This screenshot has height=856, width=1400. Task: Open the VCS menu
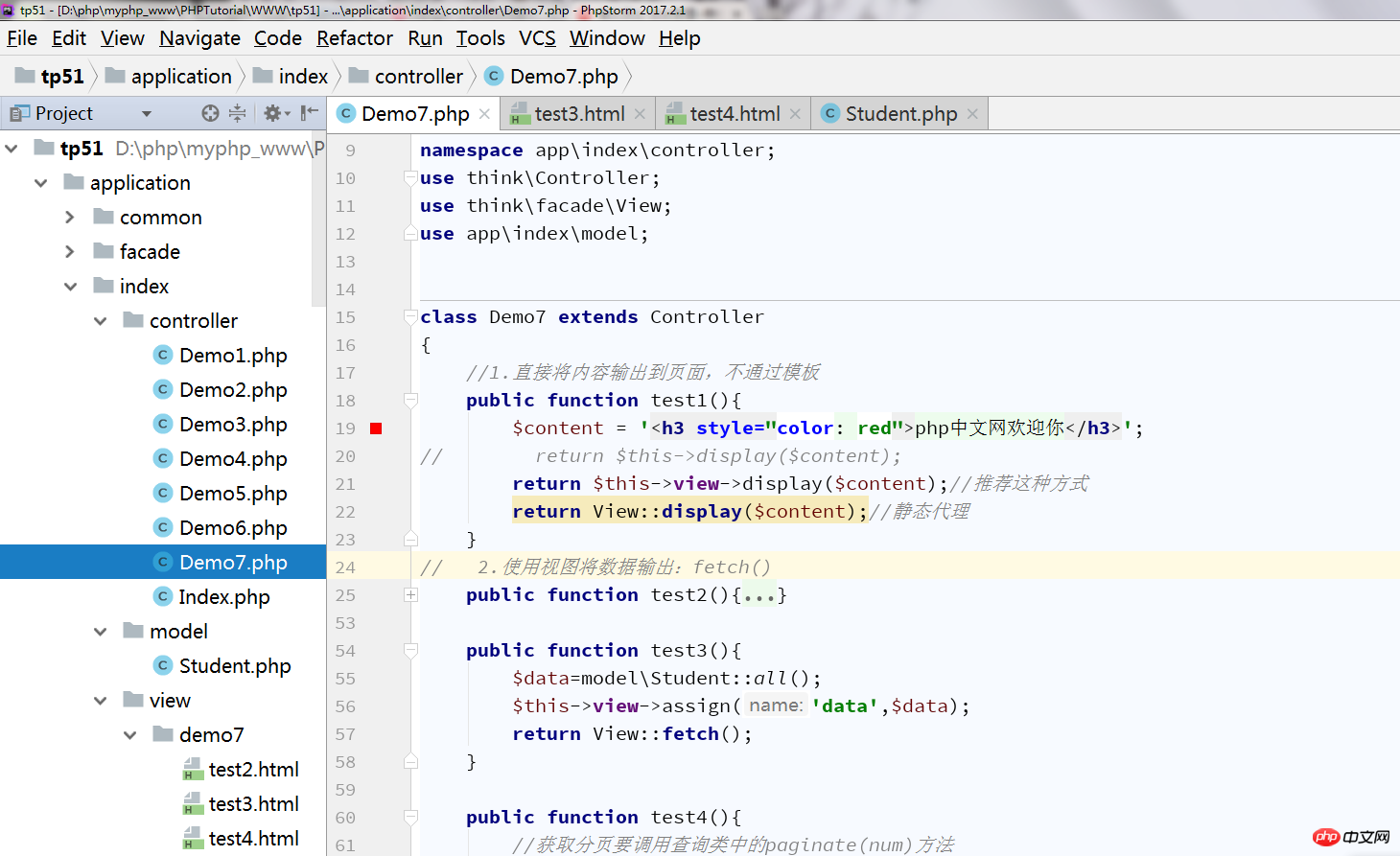(x=537, y=38)
